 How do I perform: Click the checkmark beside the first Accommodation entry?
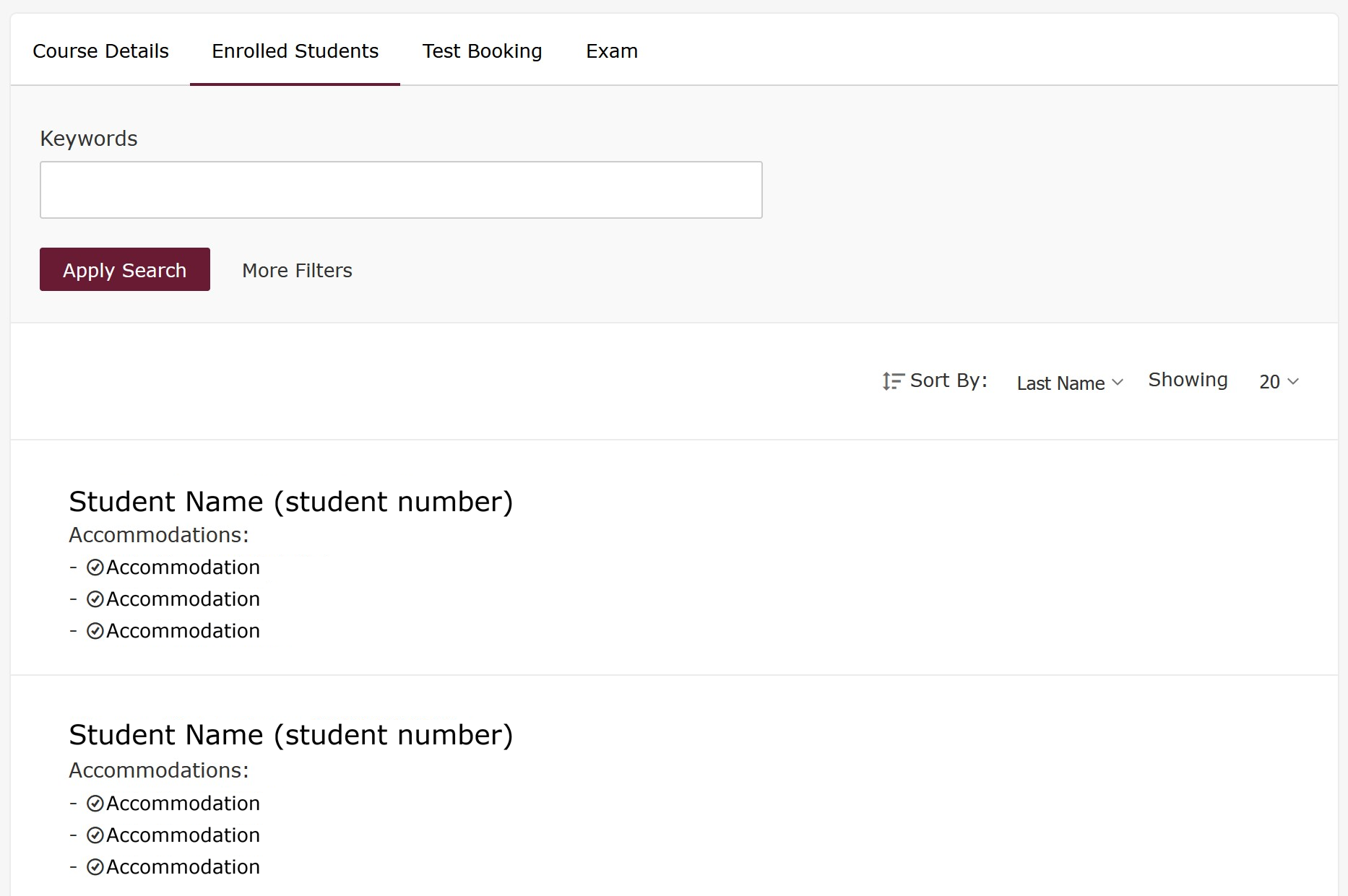click(x=96, y=567)
